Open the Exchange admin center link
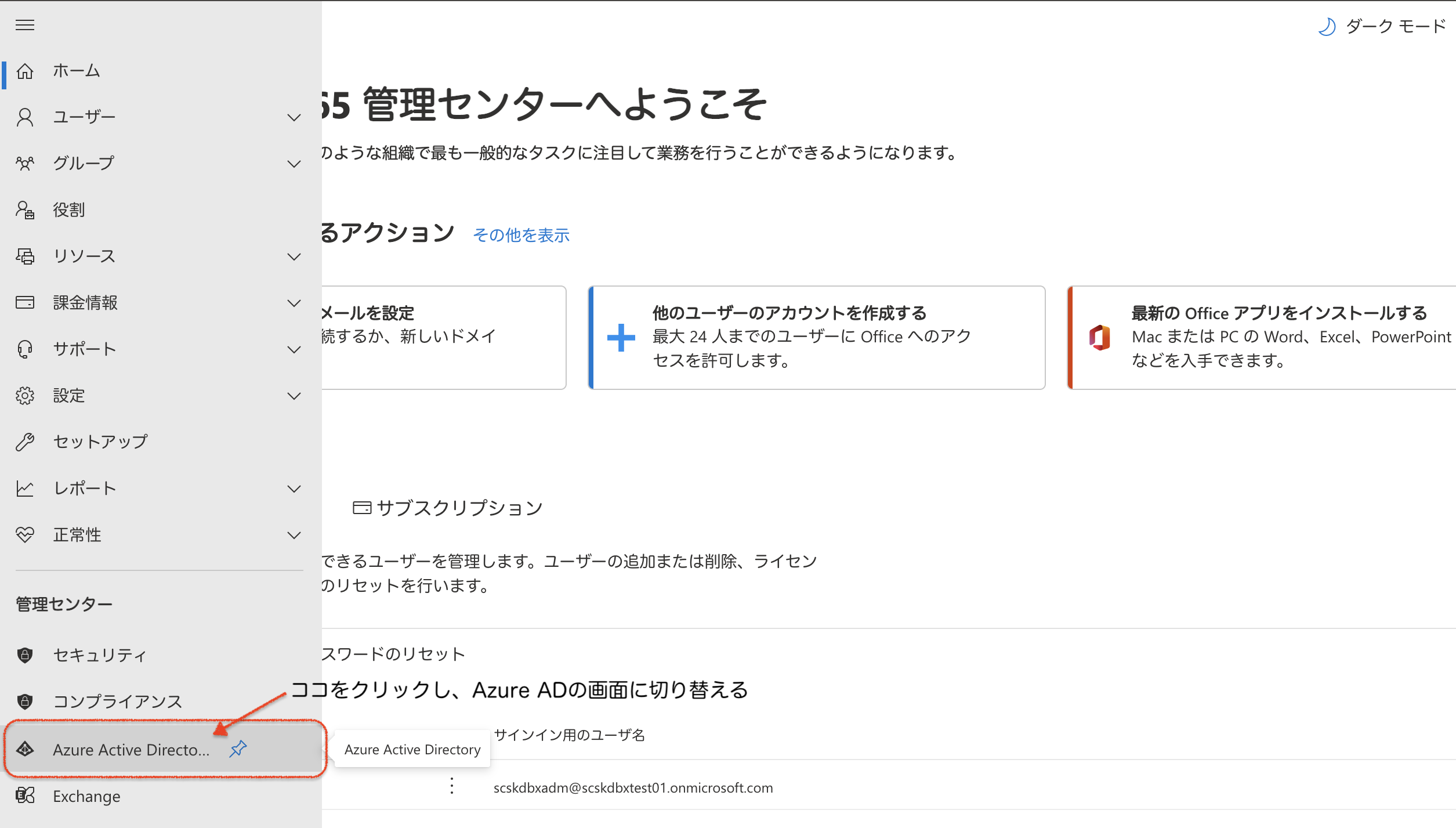 pyautogui.click(x=161, y=796)
